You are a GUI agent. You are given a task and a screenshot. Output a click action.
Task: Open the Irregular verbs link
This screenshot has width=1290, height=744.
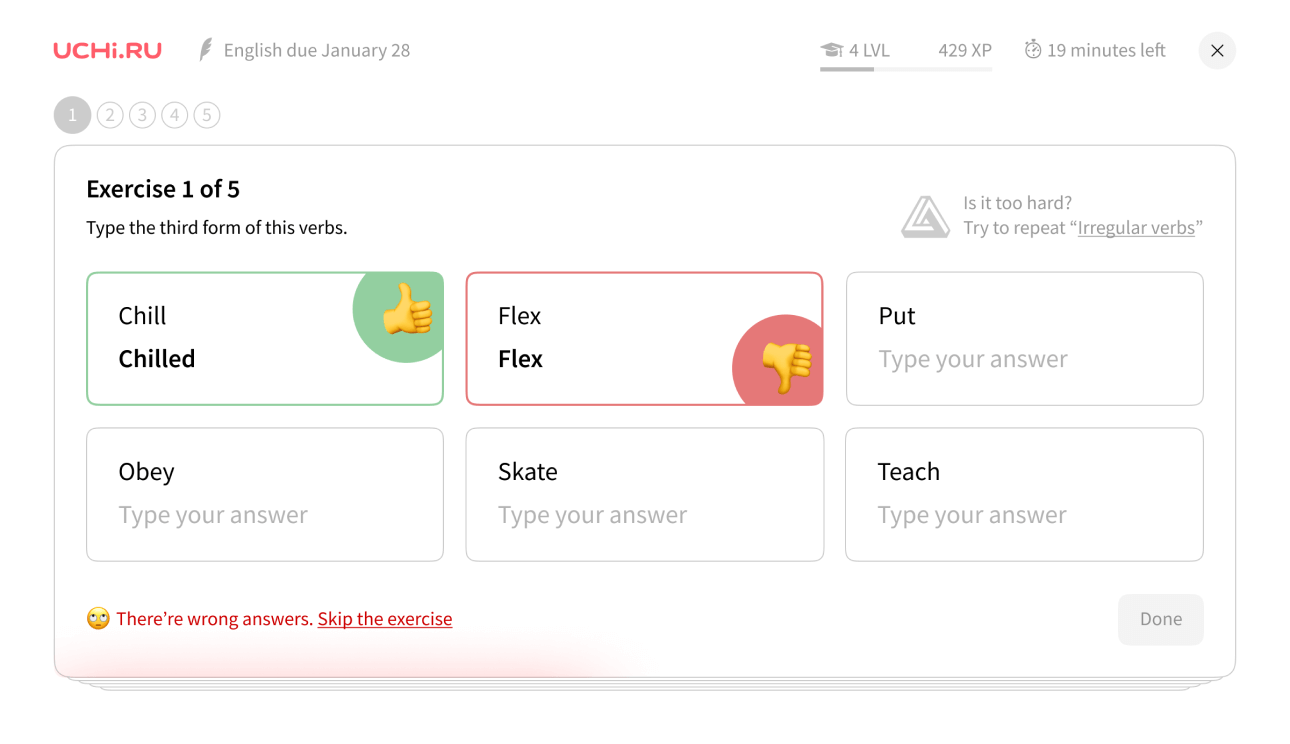pyautogui.click(x=1136, y=228)
